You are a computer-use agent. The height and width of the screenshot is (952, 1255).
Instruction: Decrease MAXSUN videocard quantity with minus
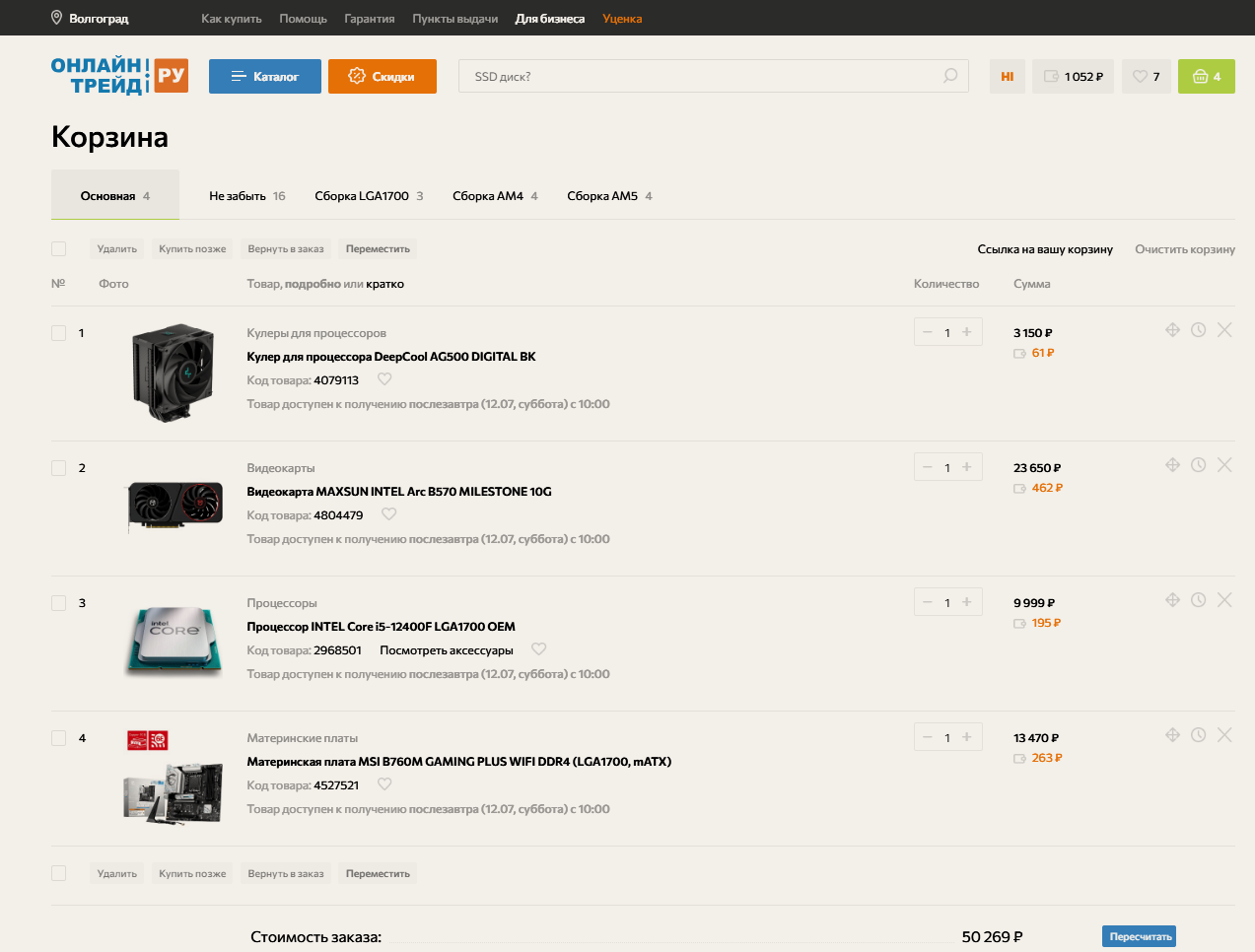click(928, 467)
